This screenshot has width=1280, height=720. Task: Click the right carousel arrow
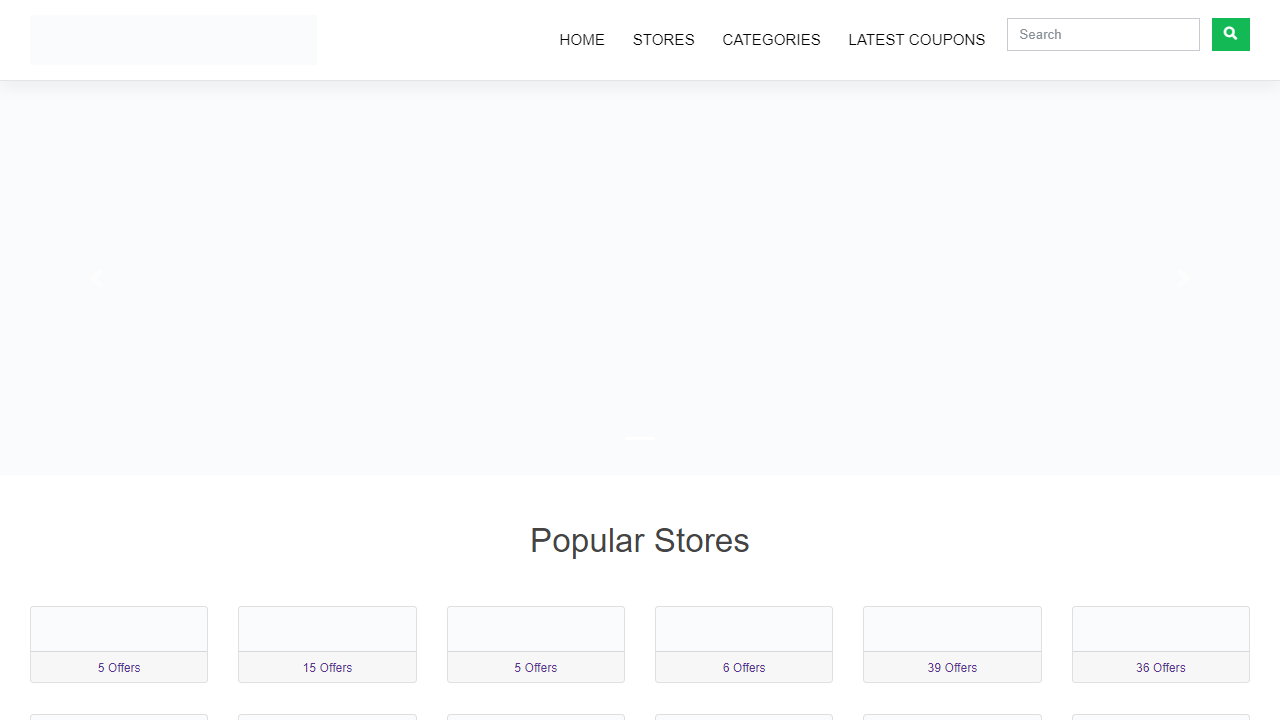(1183, 279)
